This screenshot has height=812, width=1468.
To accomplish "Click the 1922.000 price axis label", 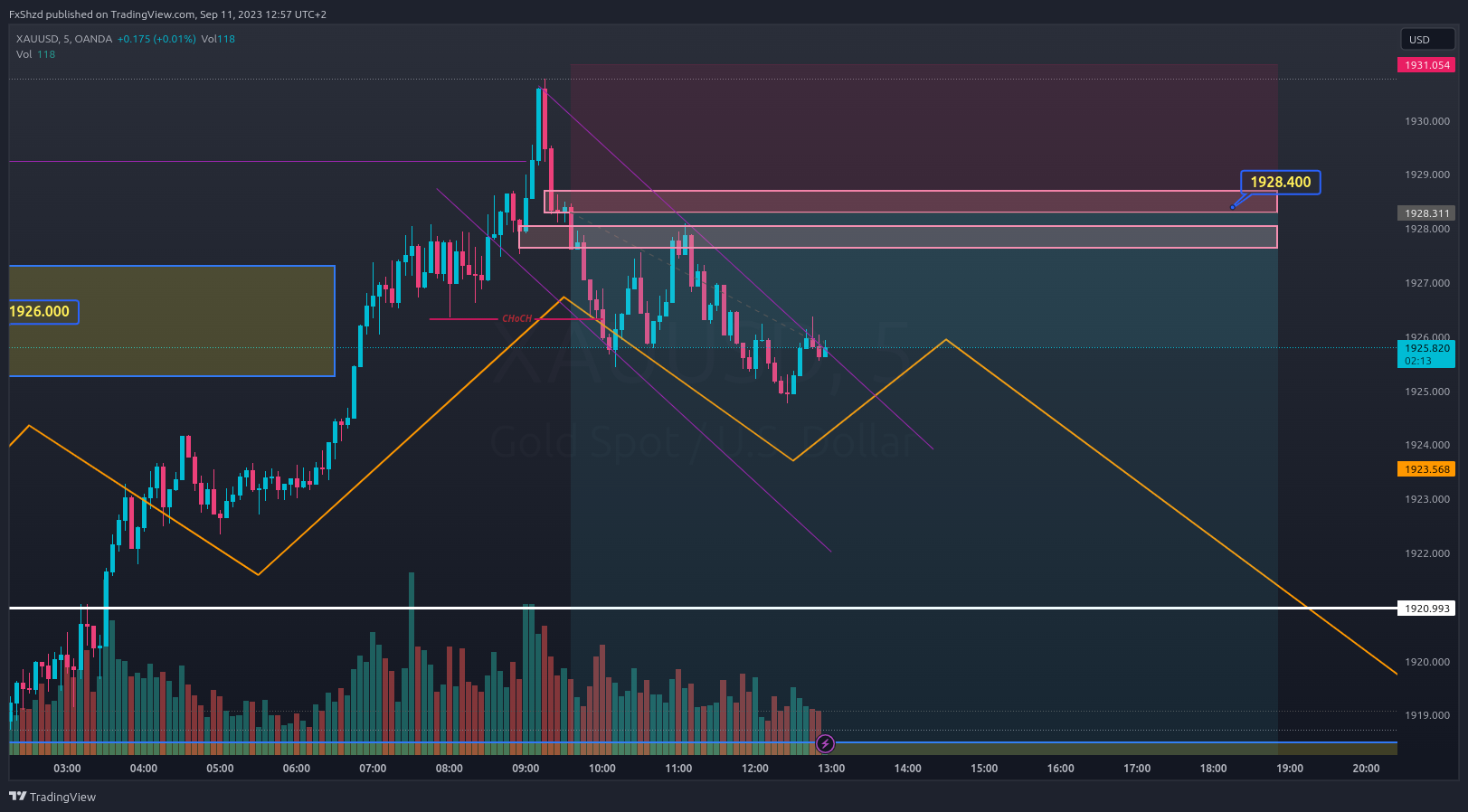I will click(x=1426, y=553).
